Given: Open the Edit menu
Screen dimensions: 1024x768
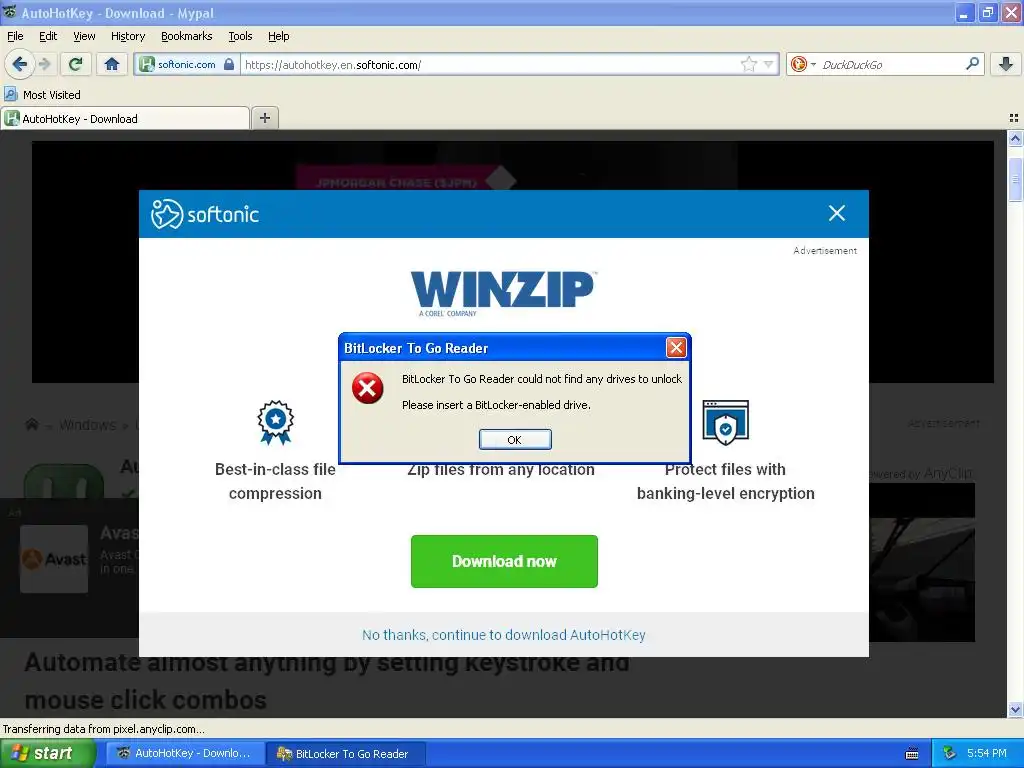Looking at the screenshot, I should tap(48, 36).
